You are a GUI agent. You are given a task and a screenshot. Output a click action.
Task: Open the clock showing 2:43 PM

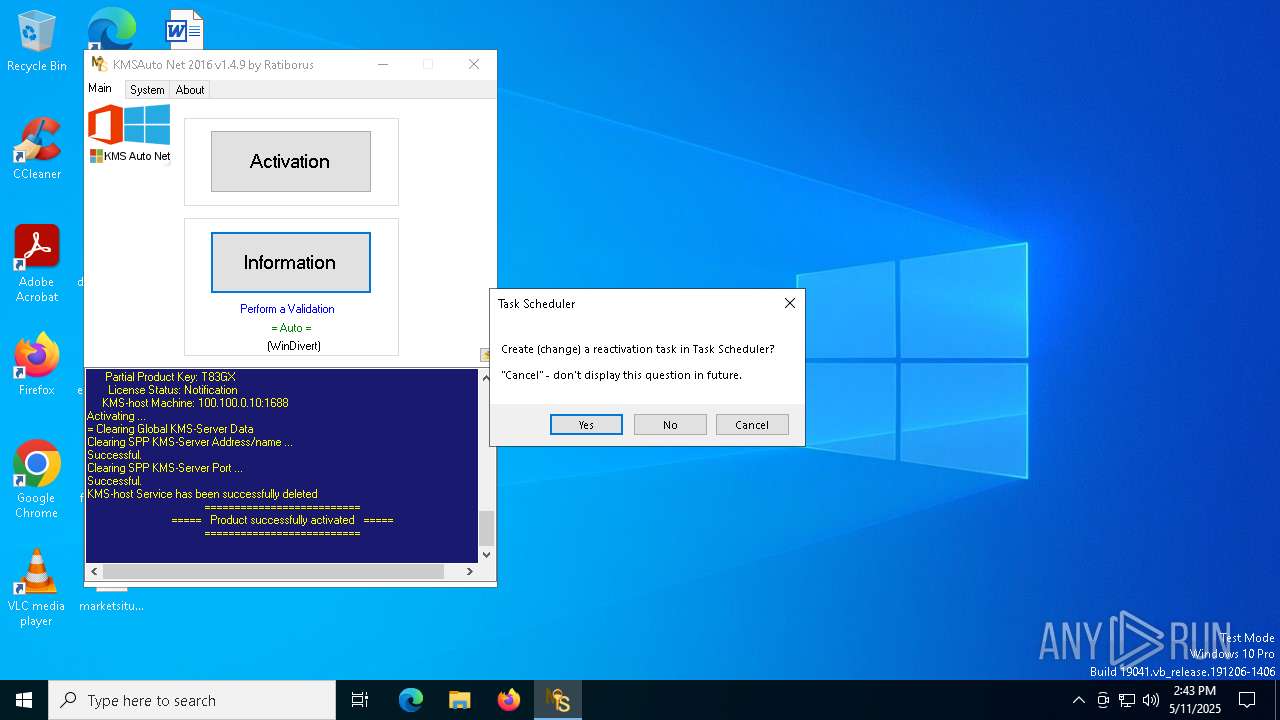[1195, 700]
